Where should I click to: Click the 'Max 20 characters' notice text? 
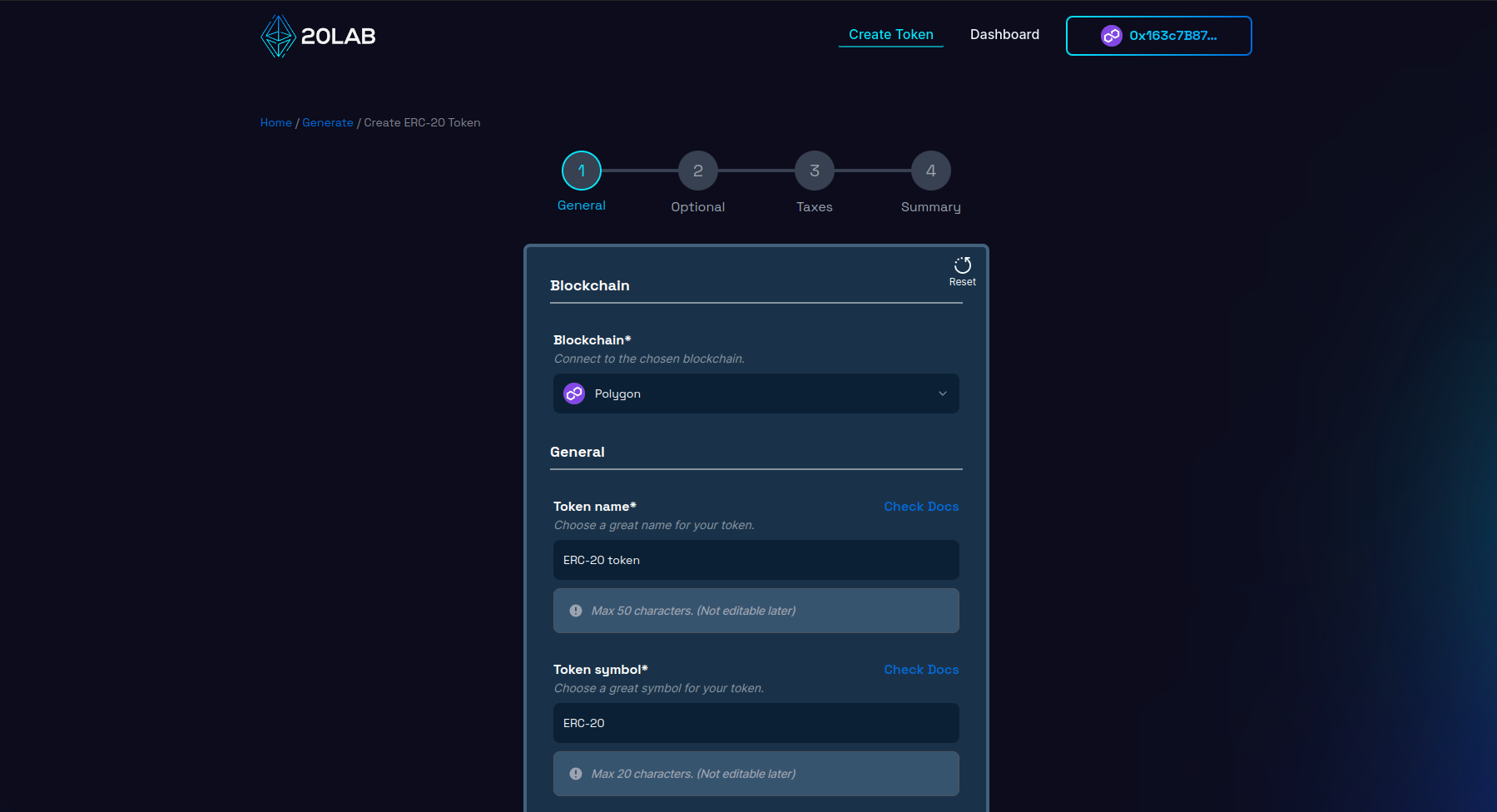click(693, 774)
